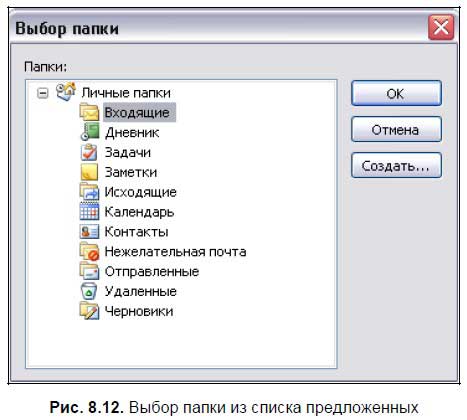467x420 pixels.
Task: Select the Календарь calendar grid icon
Action: (89, 211)
